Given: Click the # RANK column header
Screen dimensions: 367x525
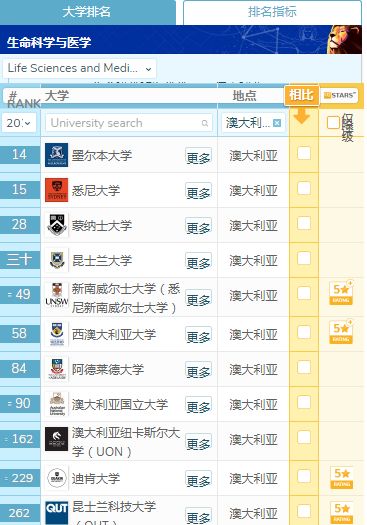Looking at the screenshot, I should 23,99.
